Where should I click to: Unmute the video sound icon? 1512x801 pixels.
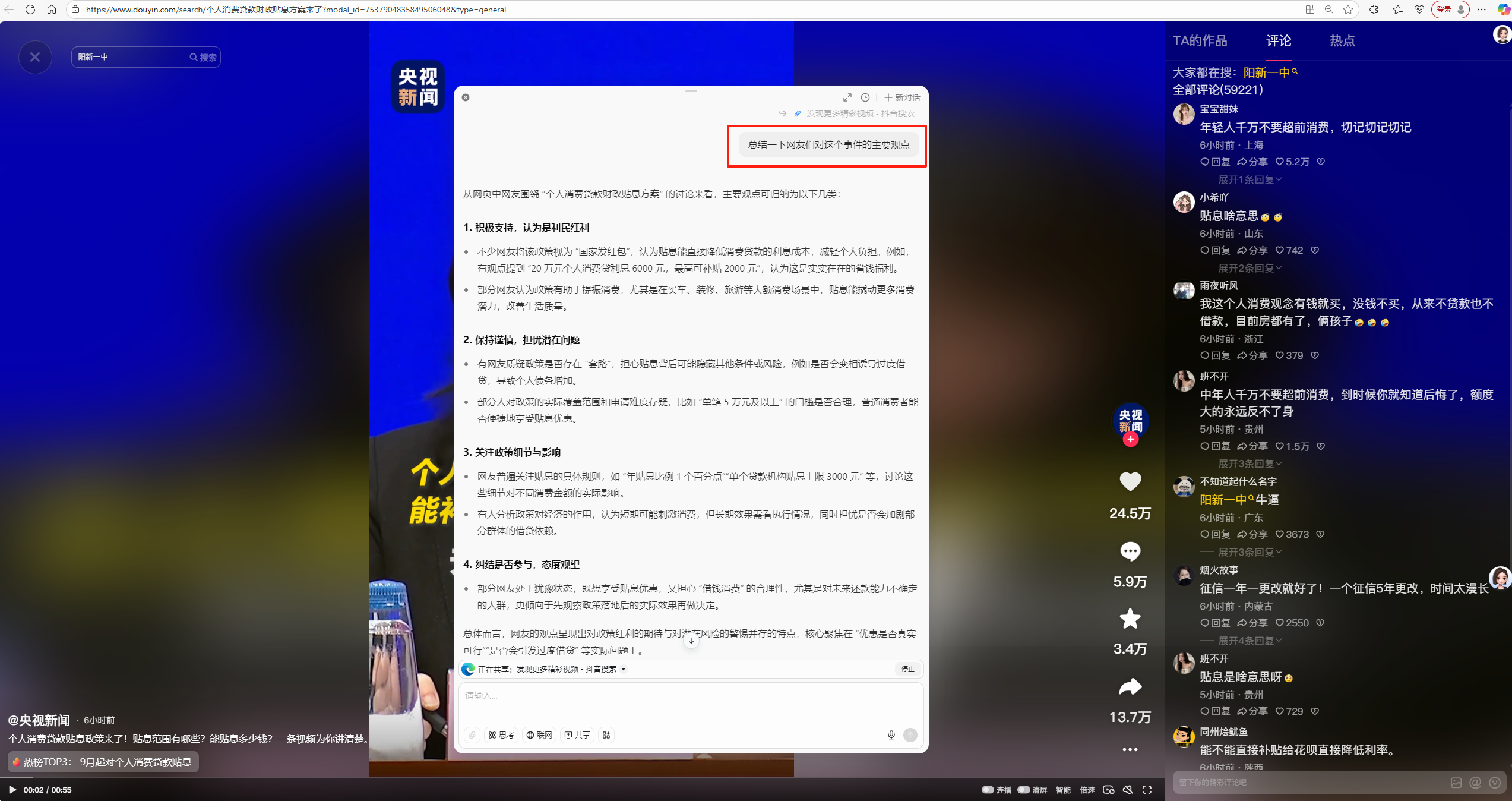click(x=1128, y=790)
